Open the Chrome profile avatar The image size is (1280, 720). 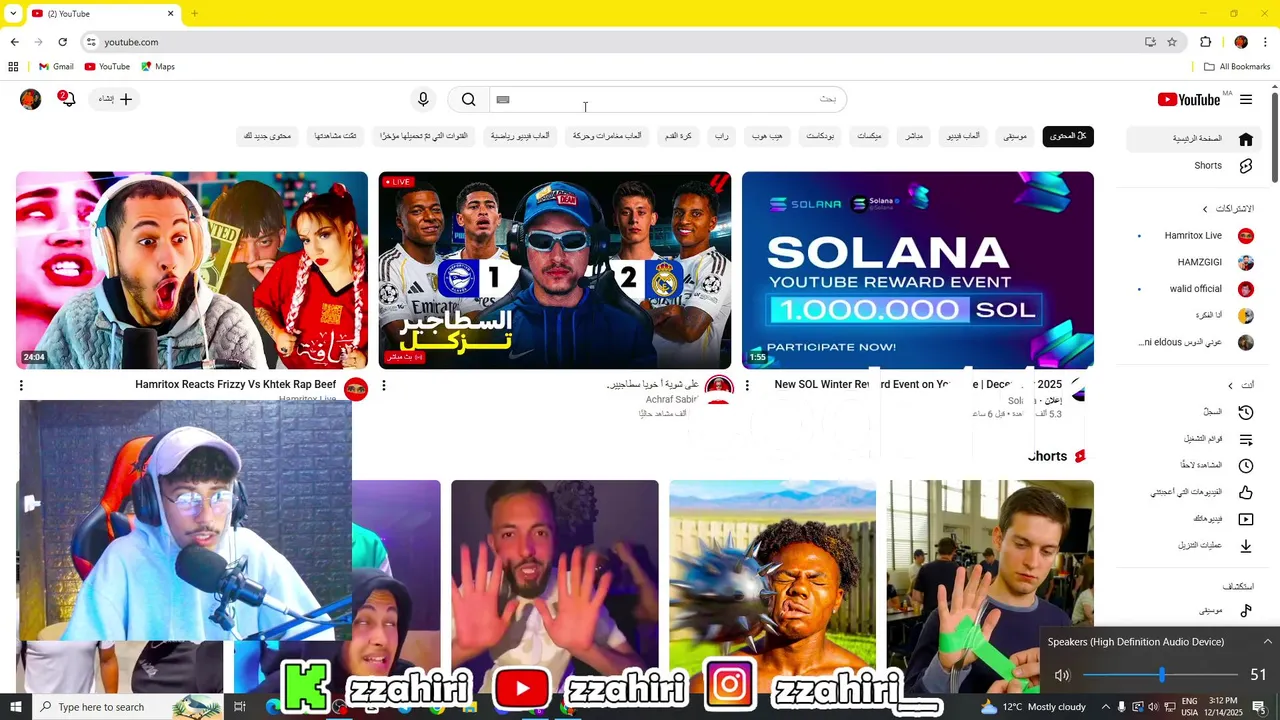click(x=1241, y=42)
